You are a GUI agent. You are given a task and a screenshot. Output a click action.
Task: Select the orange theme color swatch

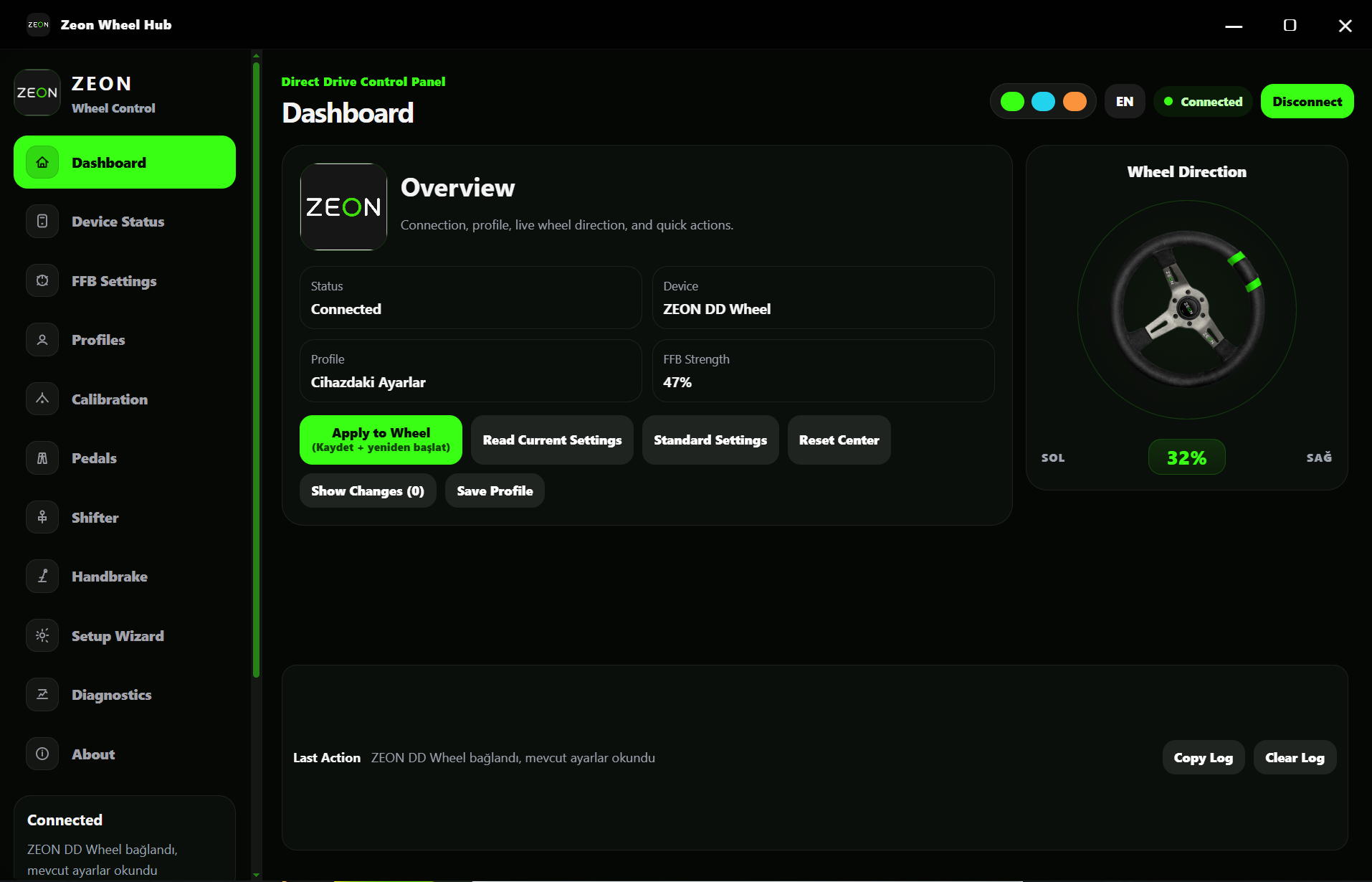pos(1075,102)
